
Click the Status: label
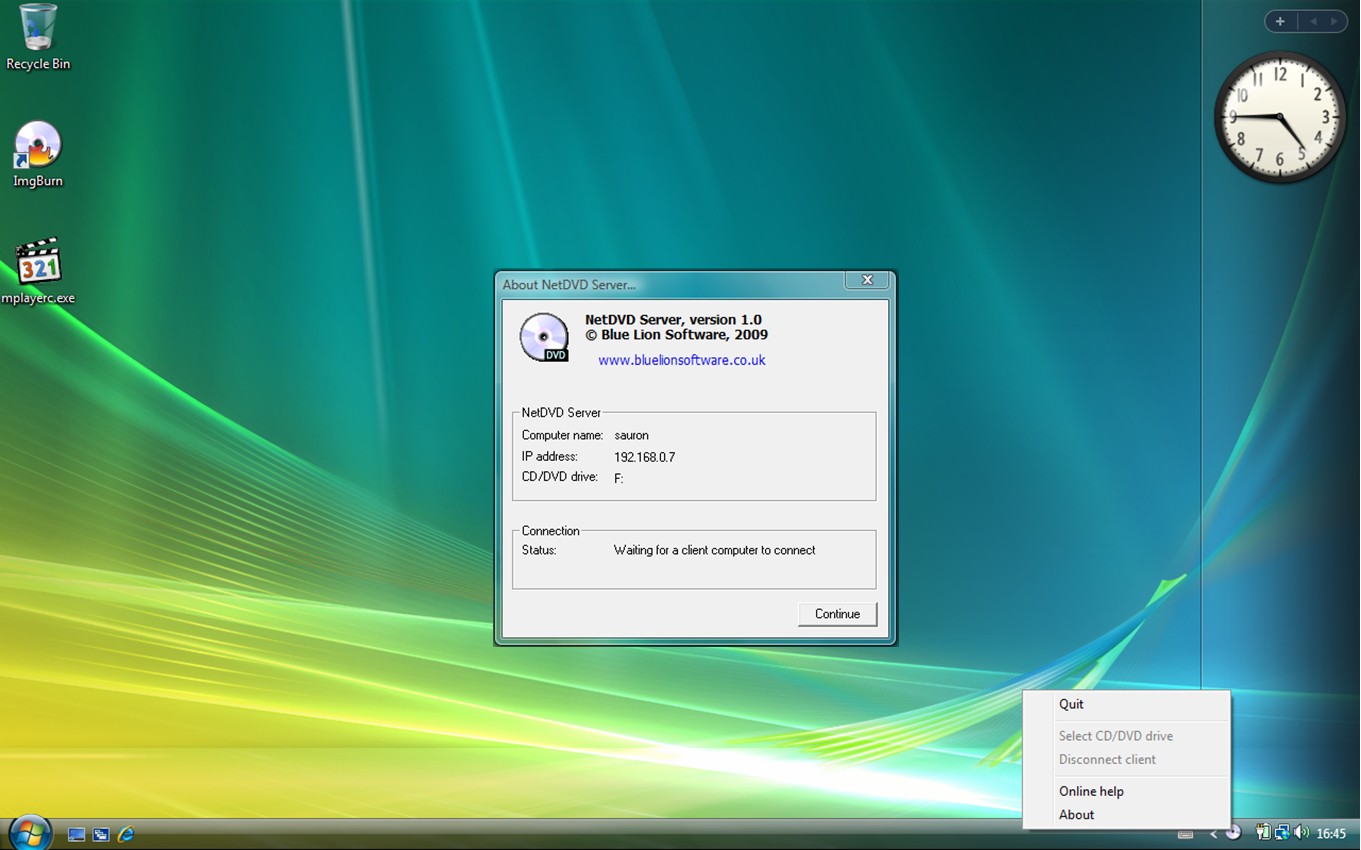[x=539, y=550]
